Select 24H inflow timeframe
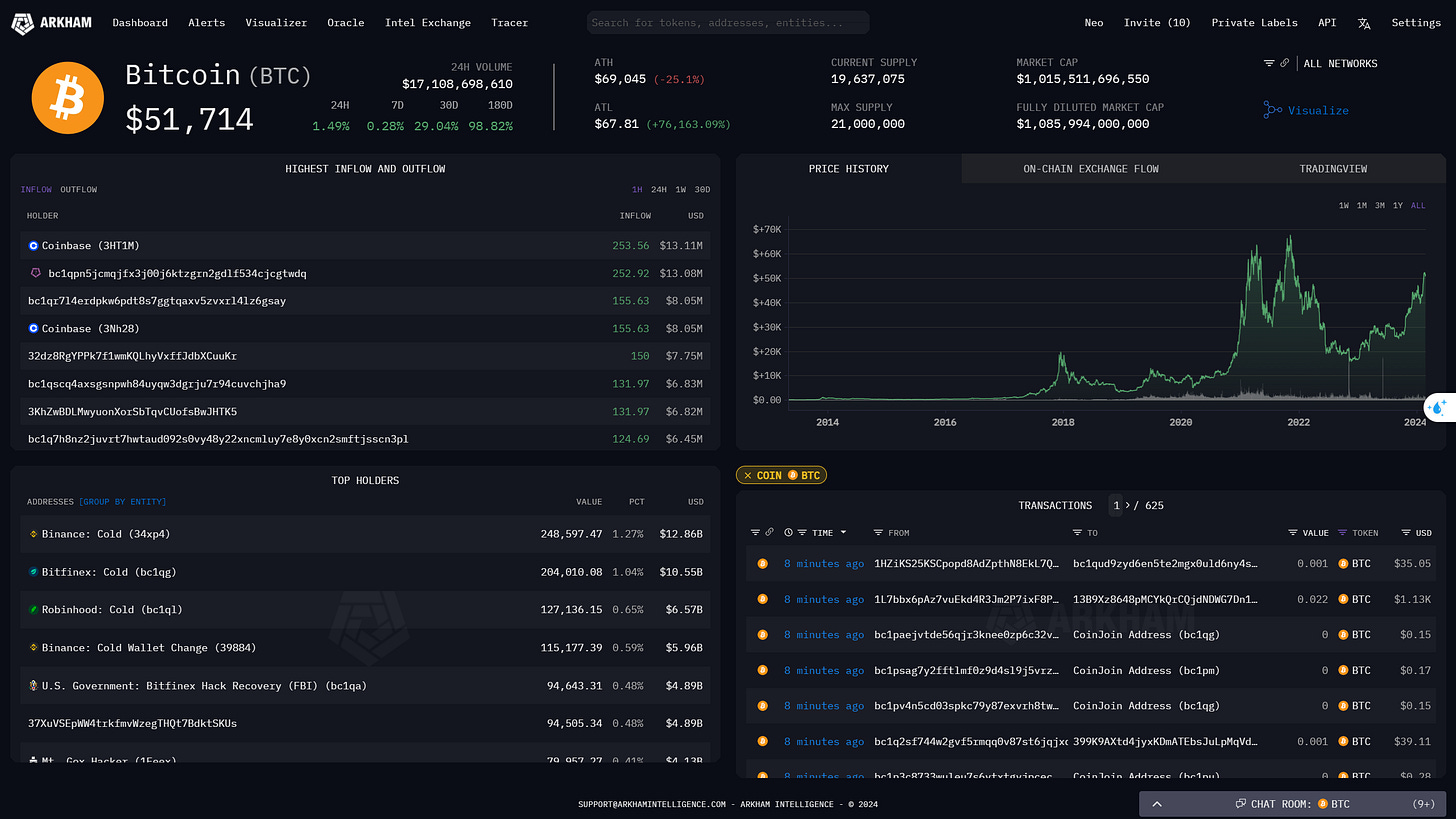The width and height of the screenshot is (1456, 819). pos(659,189)
